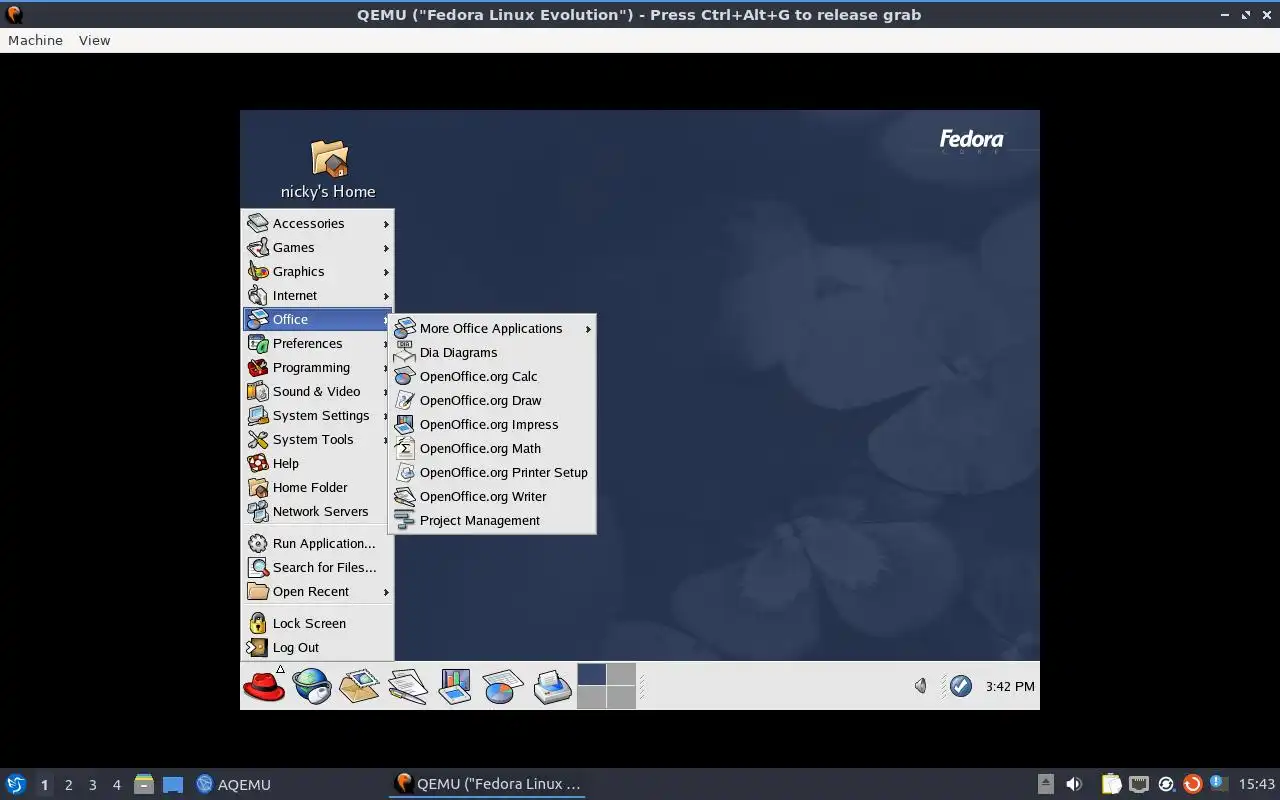Select the bottom-left guest workspace switcher cell
1280x800 pixels.
592,697
